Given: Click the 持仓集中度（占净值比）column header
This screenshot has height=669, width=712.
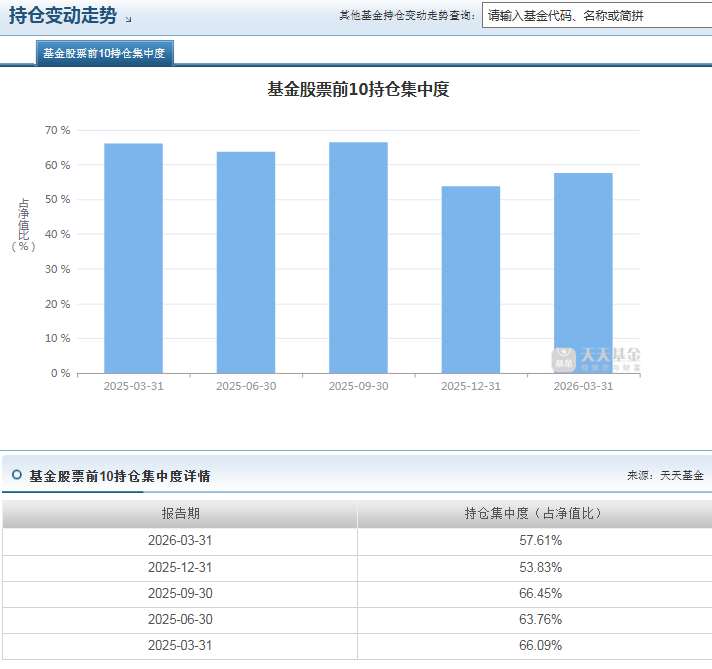Looking at the screenshot, I should coord(534,514).
